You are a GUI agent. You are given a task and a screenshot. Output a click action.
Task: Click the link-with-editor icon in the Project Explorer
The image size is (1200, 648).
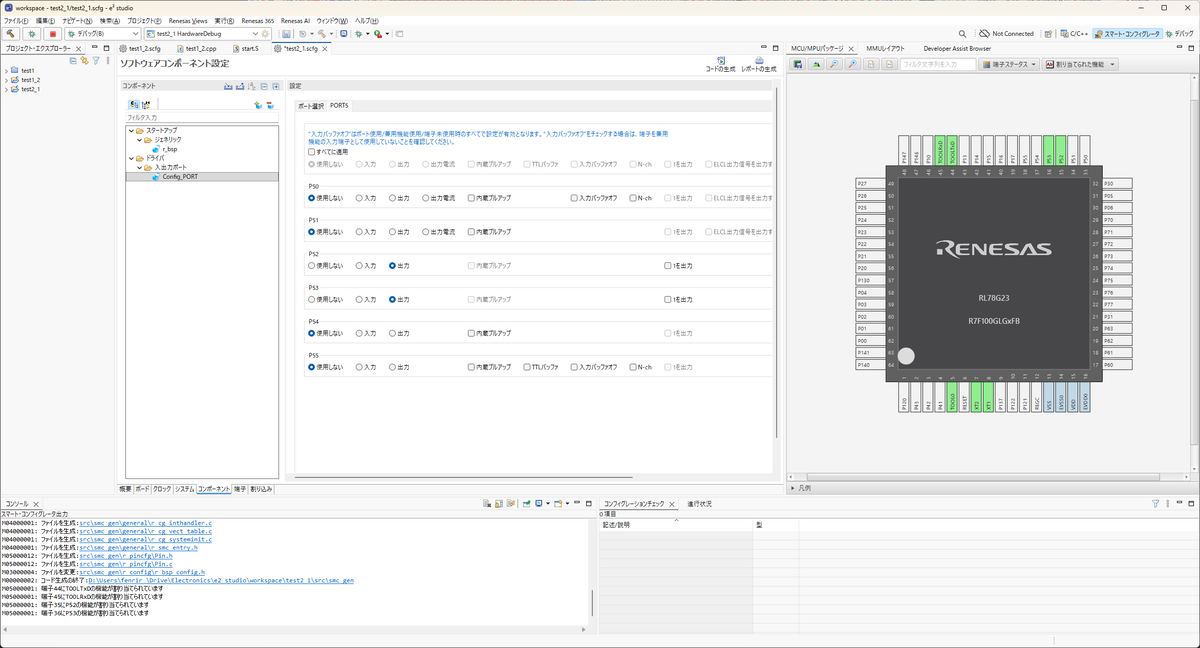84,60
